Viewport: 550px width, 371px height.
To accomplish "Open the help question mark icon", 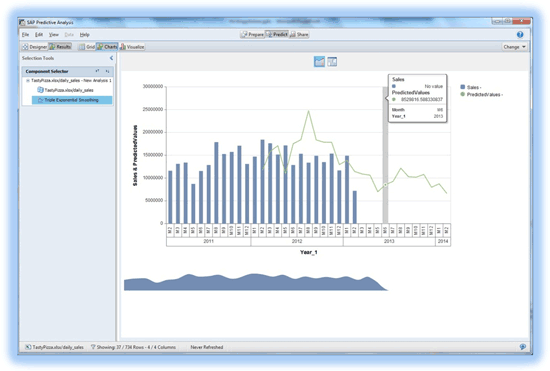I will tap(520, 34).
